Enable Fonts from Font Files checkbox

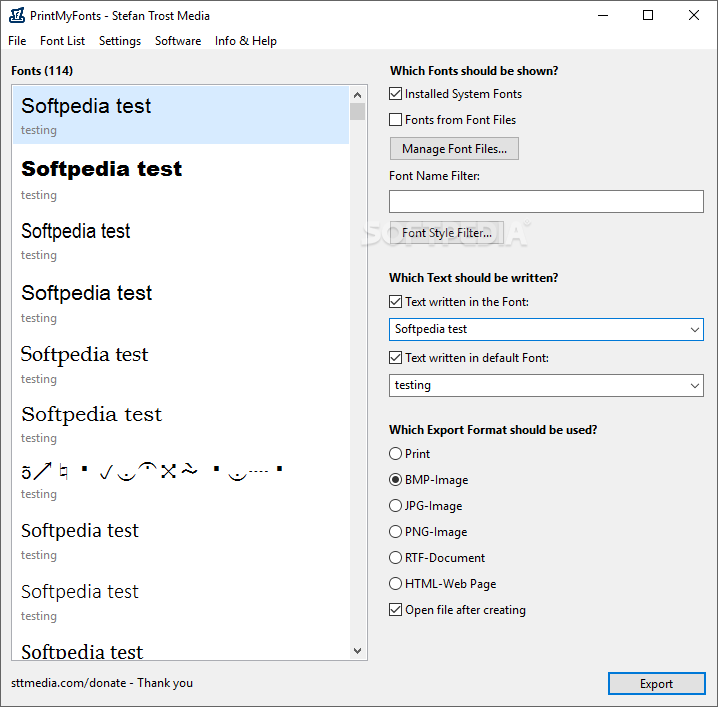coord(396,120)
